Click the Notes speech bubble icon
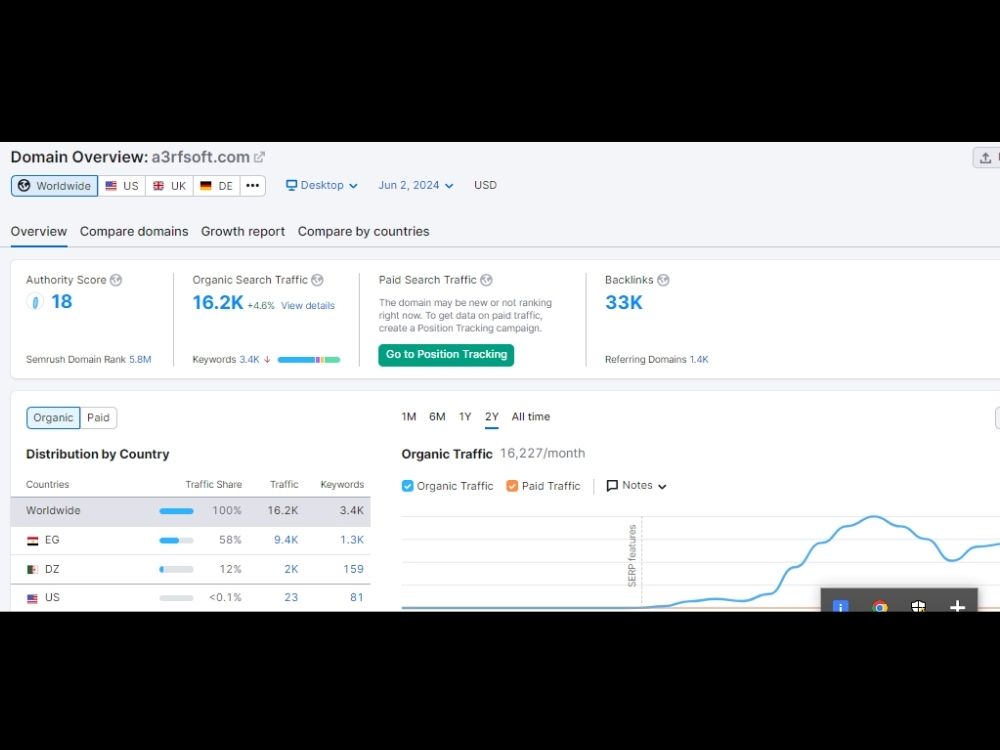1000x750 pixels. pyautogui.click(x=612, y=485)
